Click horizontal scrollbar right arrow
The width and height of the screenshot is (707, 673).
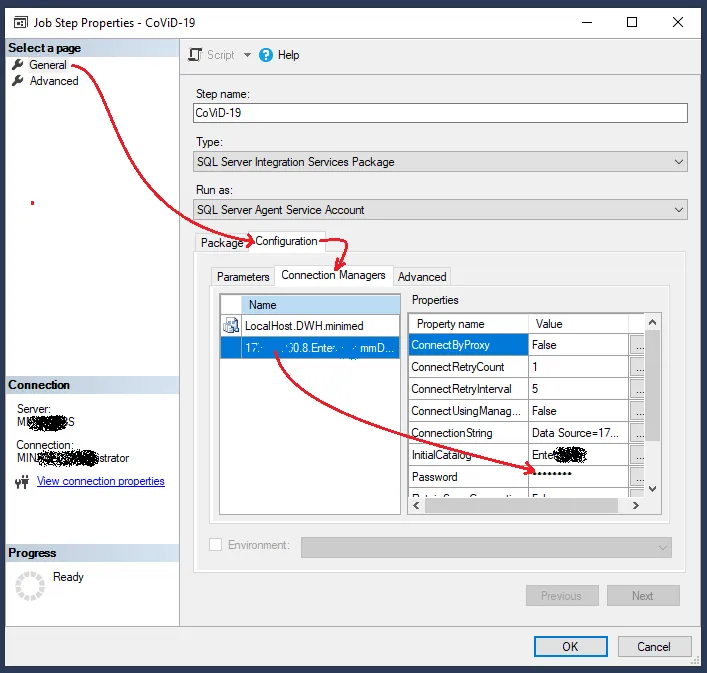pyautogui.click(x=636, y=506)
